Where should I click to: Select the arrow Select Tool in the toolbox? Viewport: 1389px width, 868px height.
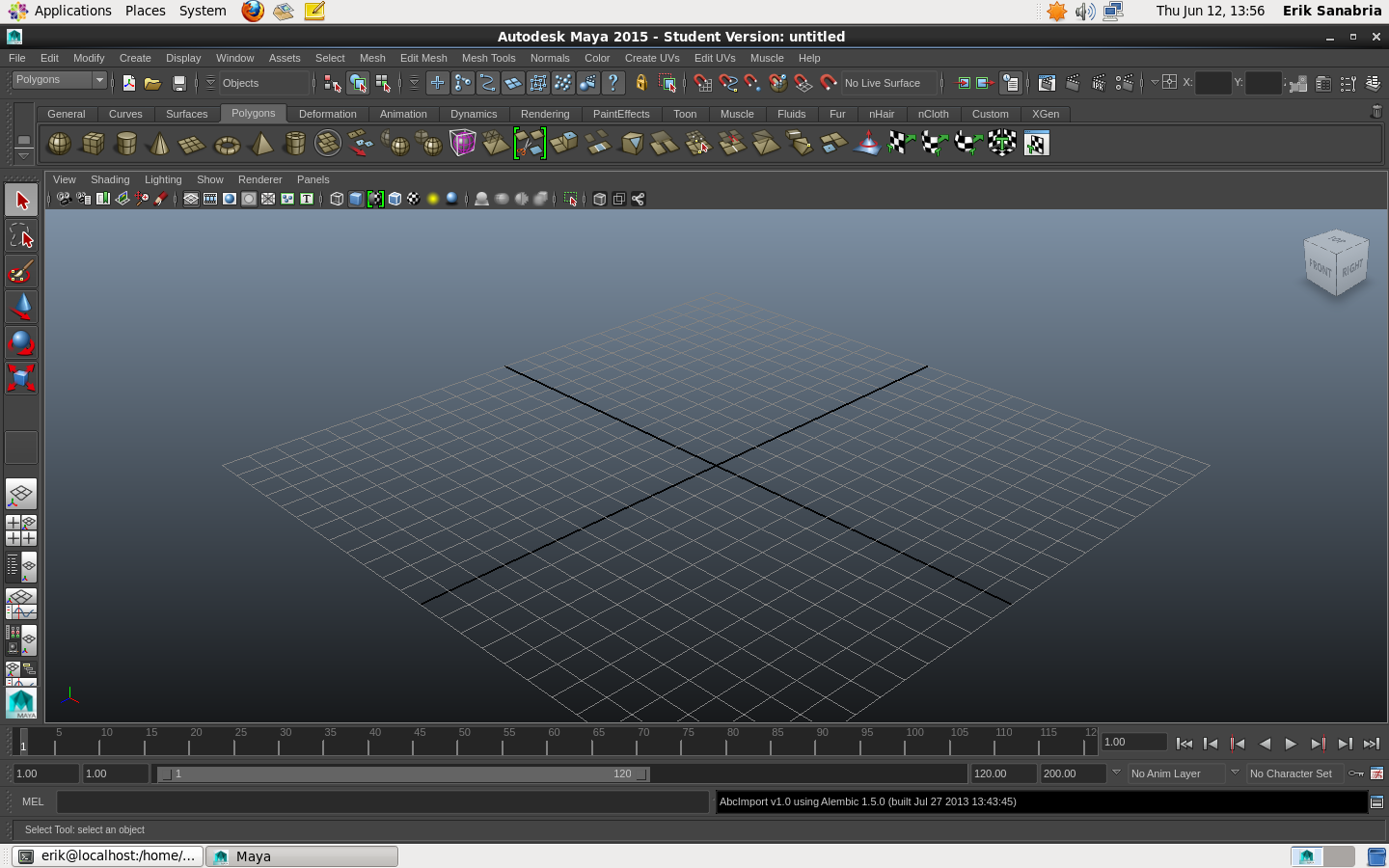(x=21, y=200)
